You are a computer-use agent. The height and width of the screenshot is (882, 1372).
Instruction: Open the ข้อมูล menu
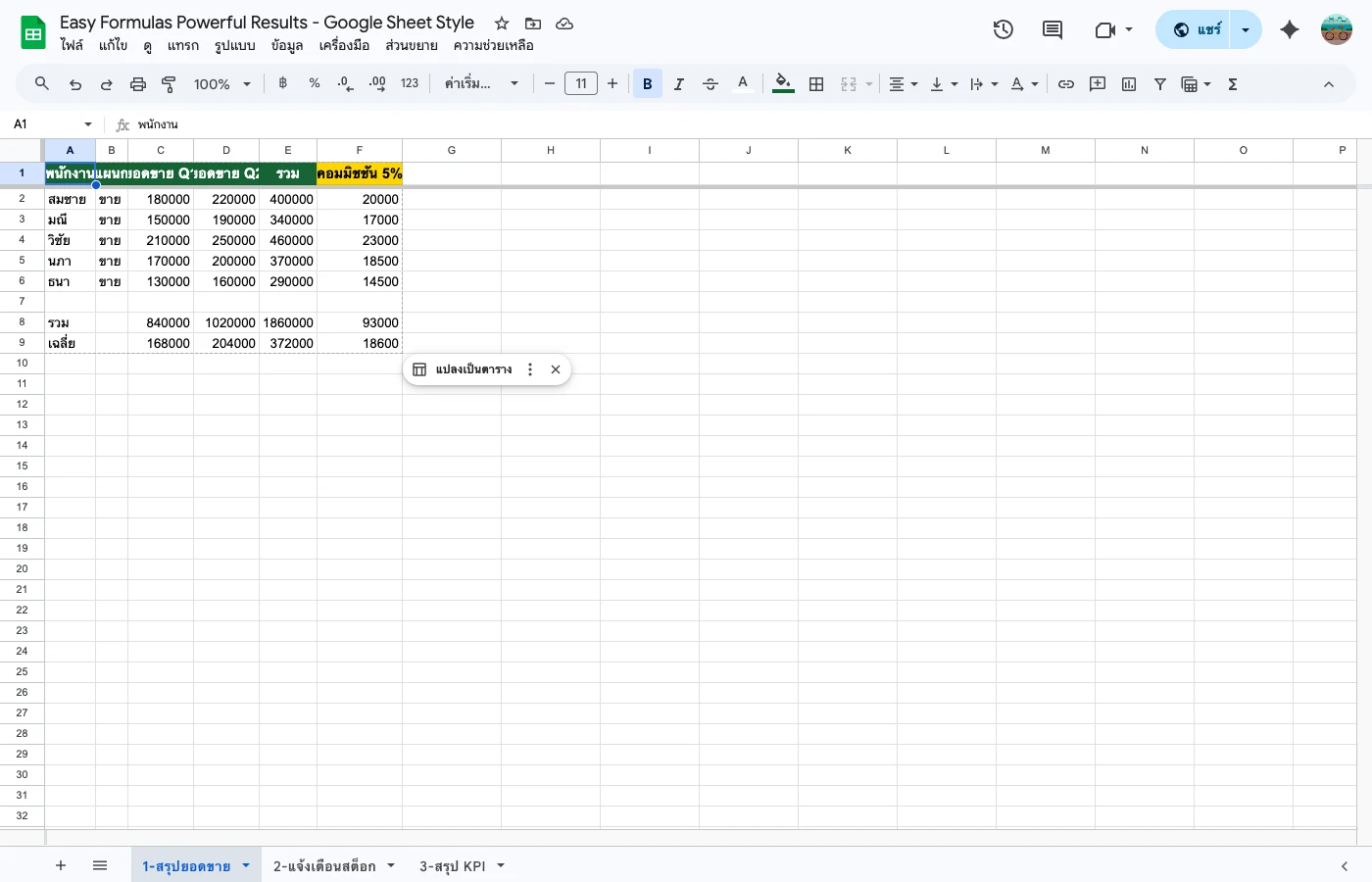coord(287,45)
